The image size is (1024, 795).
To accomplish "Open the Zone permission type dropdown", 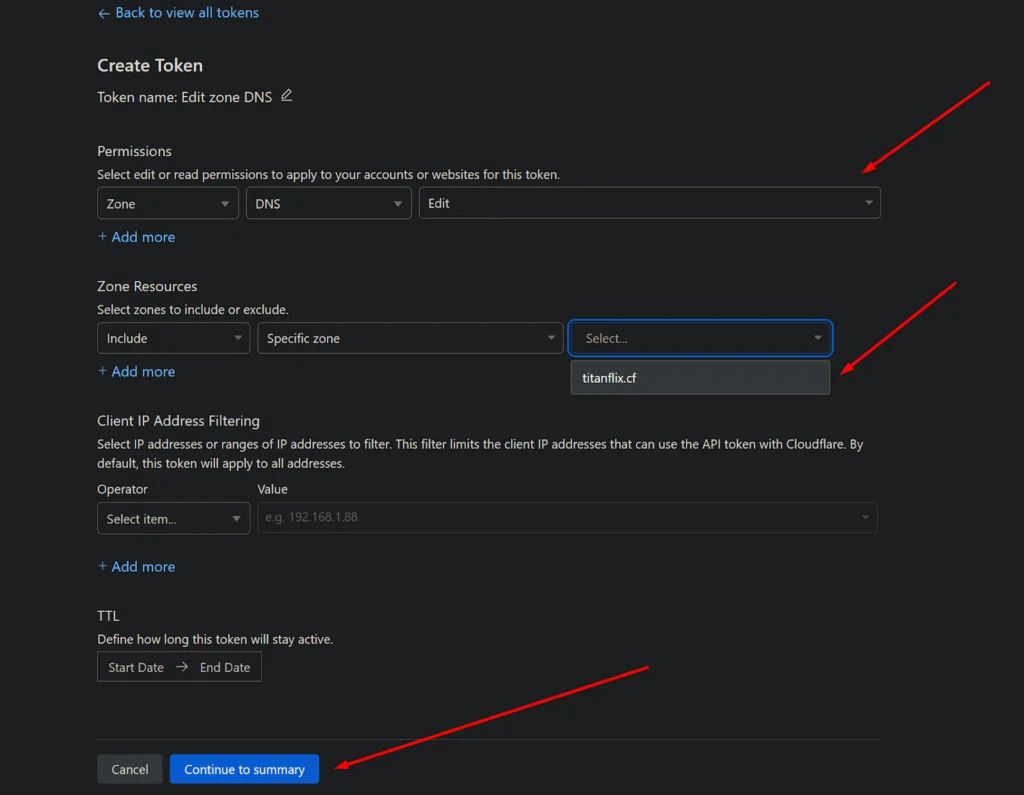I will pos(167,203).
